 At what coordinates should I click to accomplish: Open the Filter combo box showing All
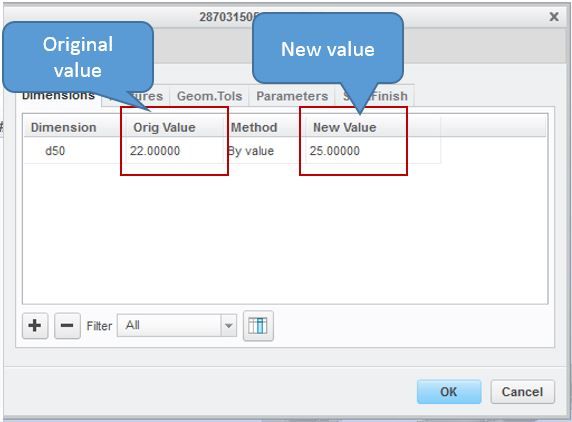tap(177, 325)
